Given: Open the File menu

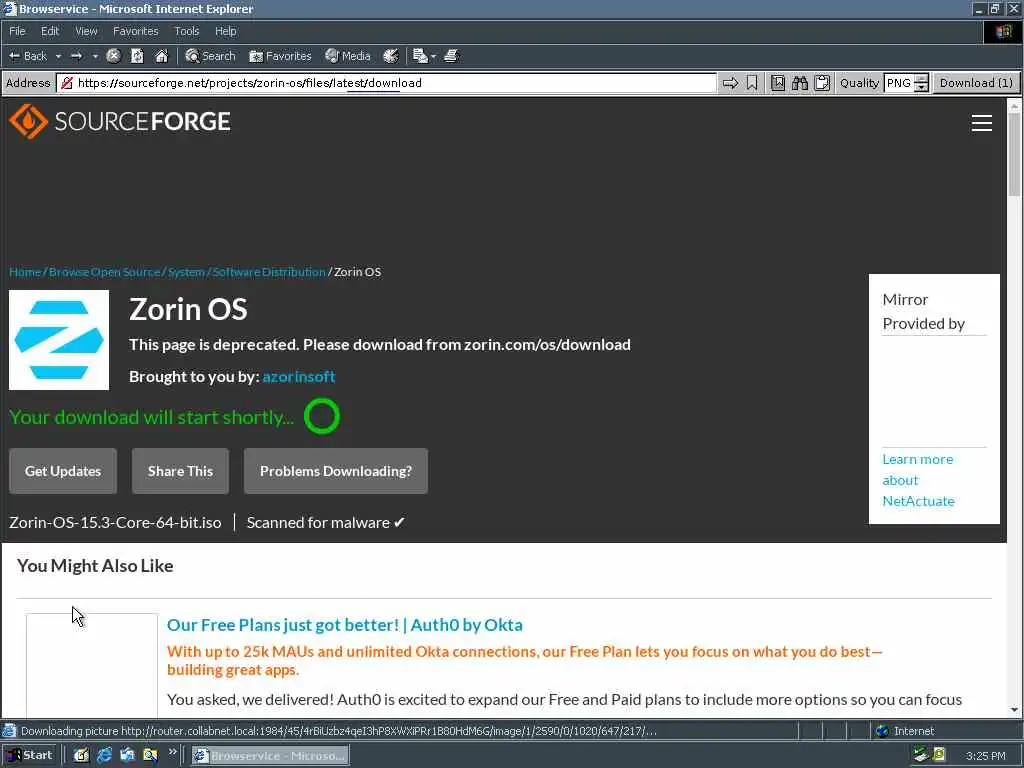Looking at the screenshot, I should pos(17,31).
